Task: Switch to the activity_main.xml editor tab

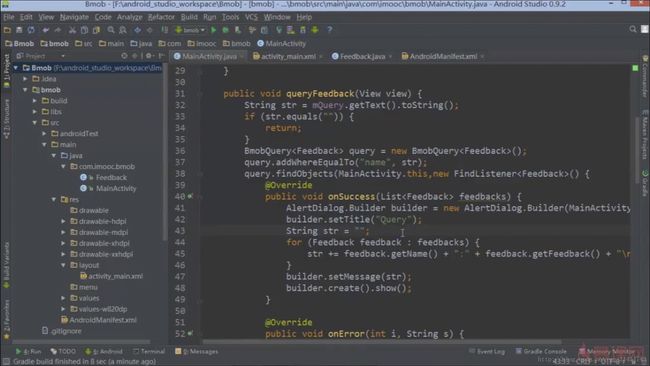Action: (x=288, y=56)
